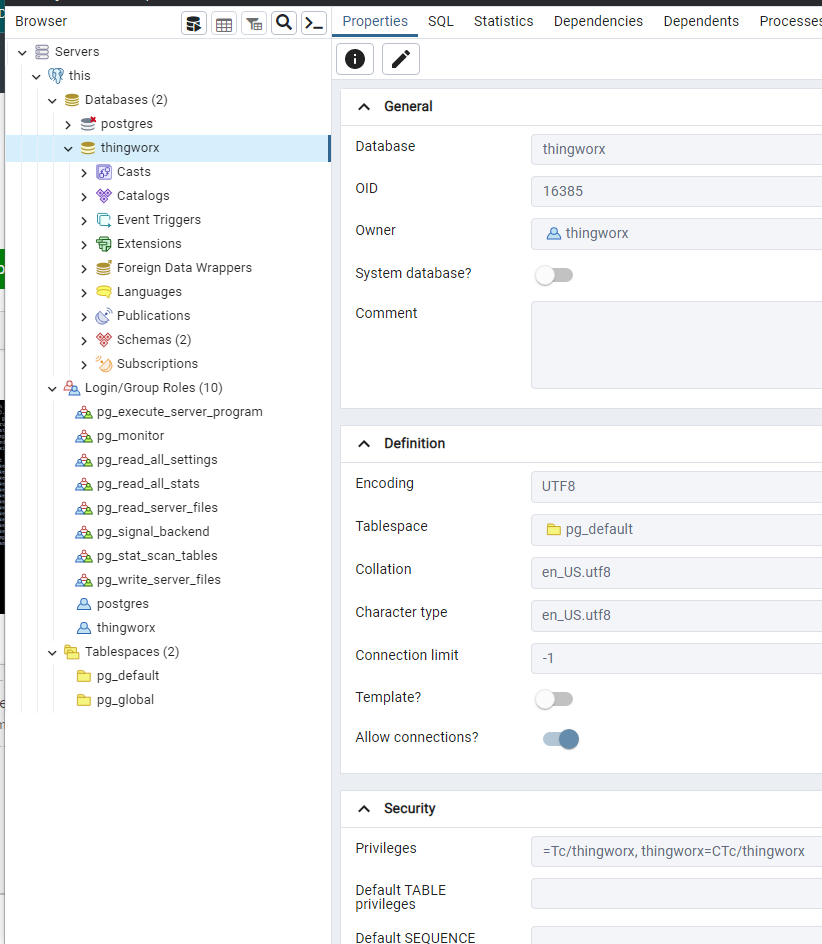The image size is (822, 944).
Task: Collapse the Login/Group Roles section
Action: coord(52,387)
